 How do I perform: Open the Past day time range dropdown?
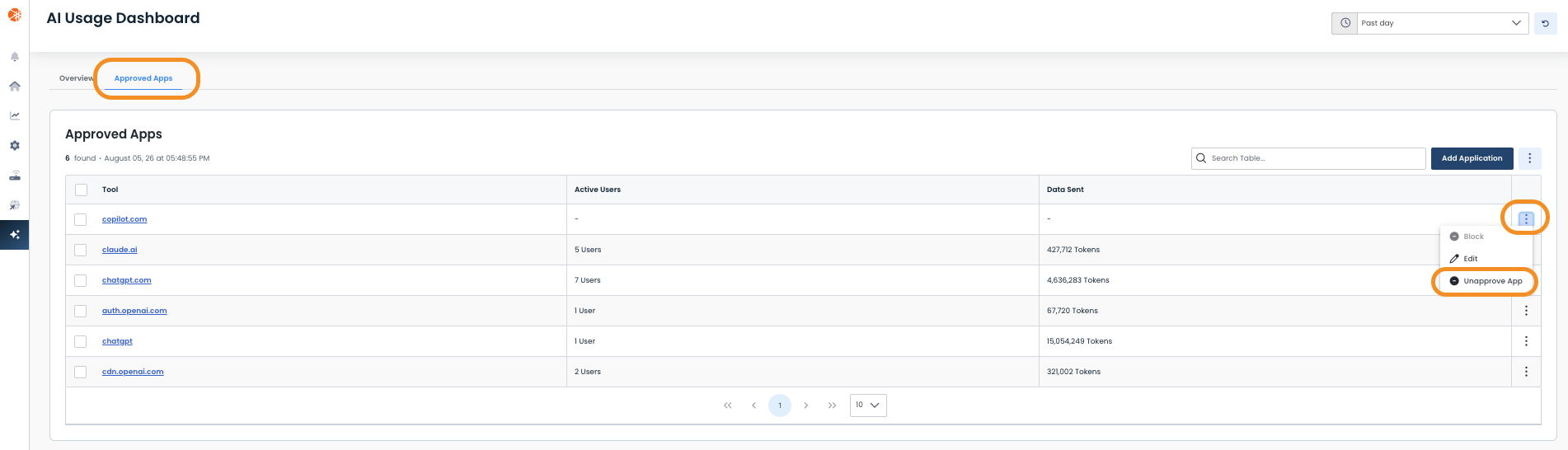1443,23
